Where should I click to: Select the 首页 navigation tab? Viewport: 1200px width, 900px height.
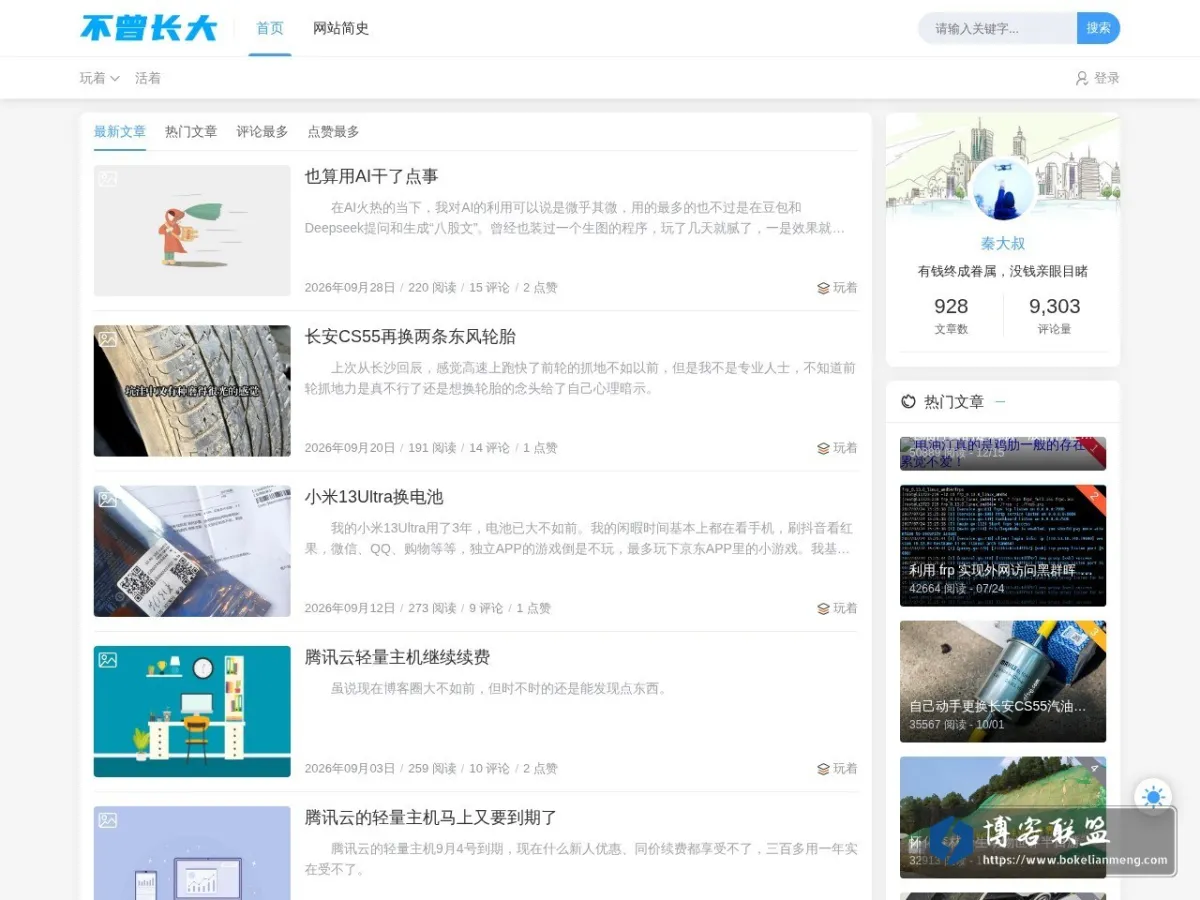pos(270,28)
